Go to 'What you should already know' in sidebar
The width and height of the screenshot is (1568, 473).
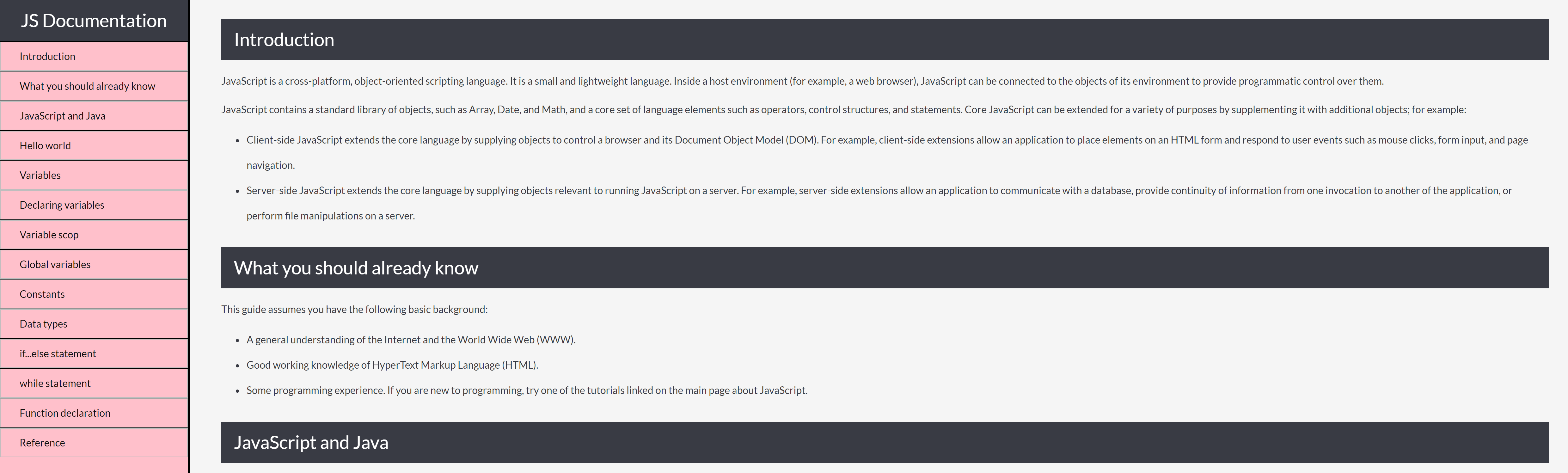(x=87, y=86)
